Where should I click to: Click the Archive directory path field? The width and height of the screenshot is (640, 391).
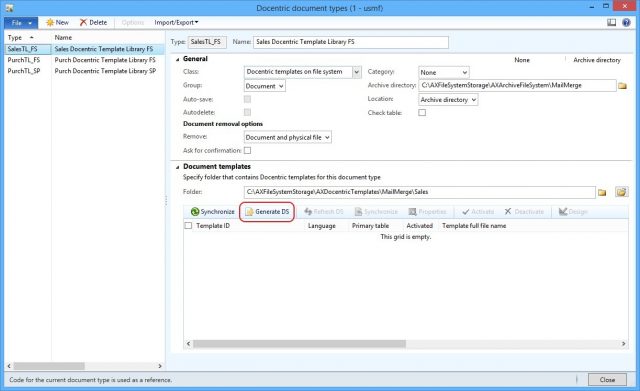[x=517, y=86]
